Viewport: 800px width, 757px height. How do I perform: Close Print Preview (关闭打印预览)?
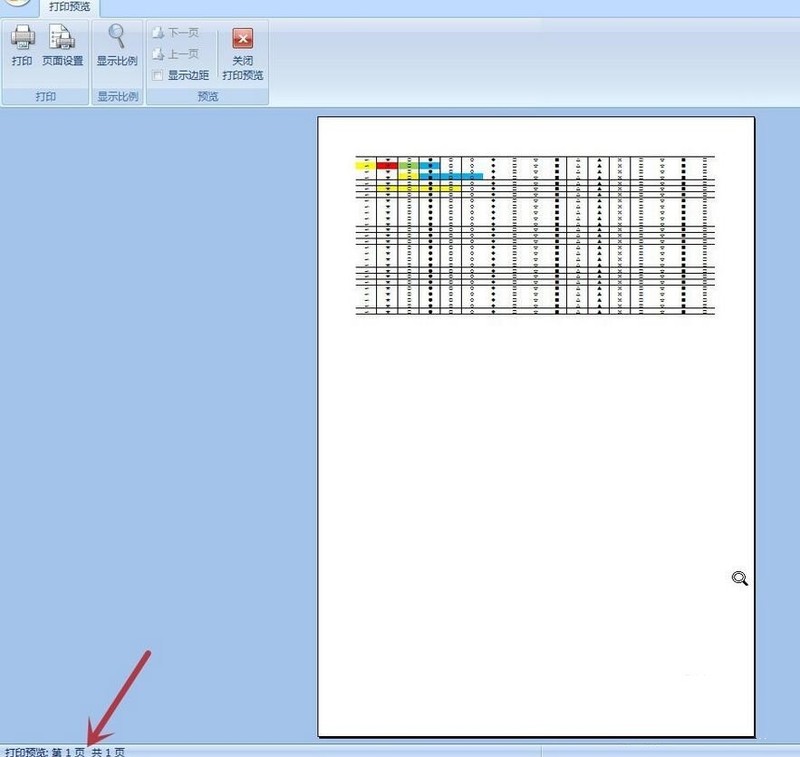click(243, 54)
